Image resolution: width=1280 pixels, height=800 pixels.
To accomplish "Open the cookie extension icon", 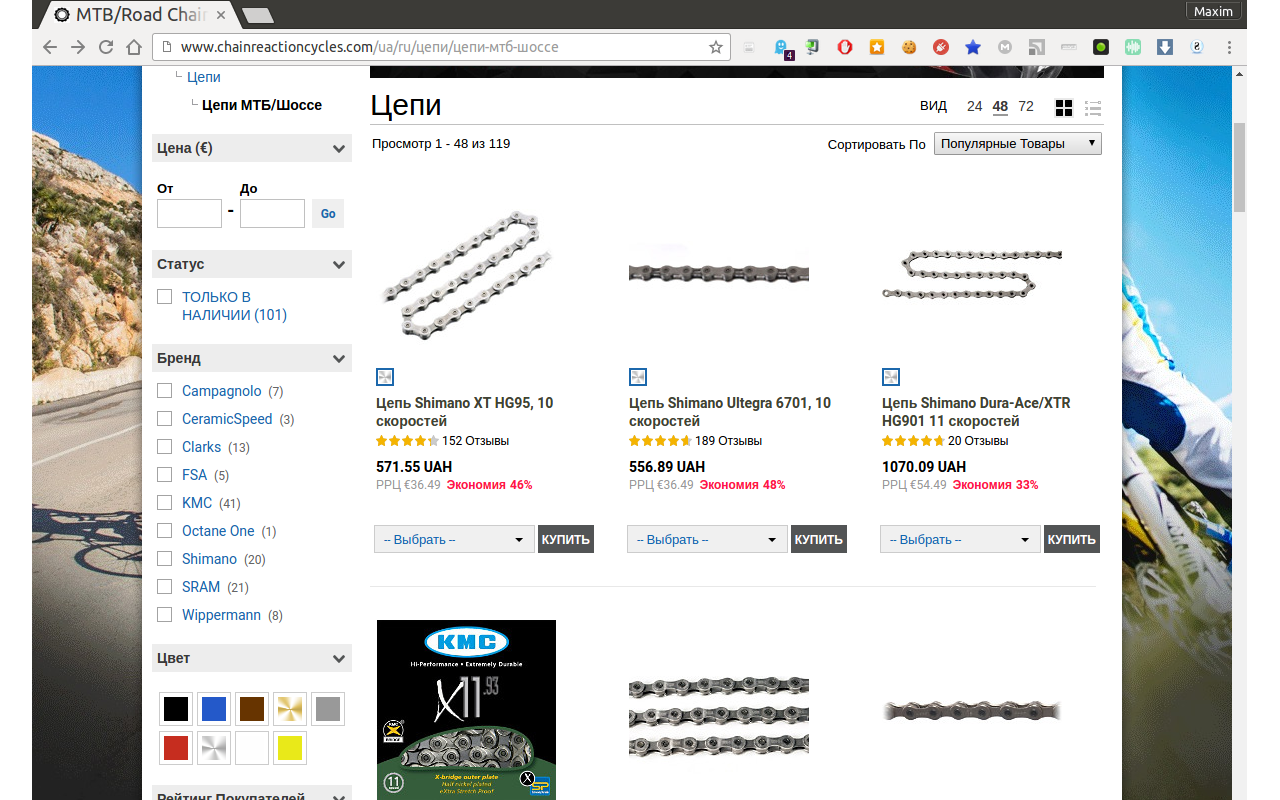I will pos(909,47).
